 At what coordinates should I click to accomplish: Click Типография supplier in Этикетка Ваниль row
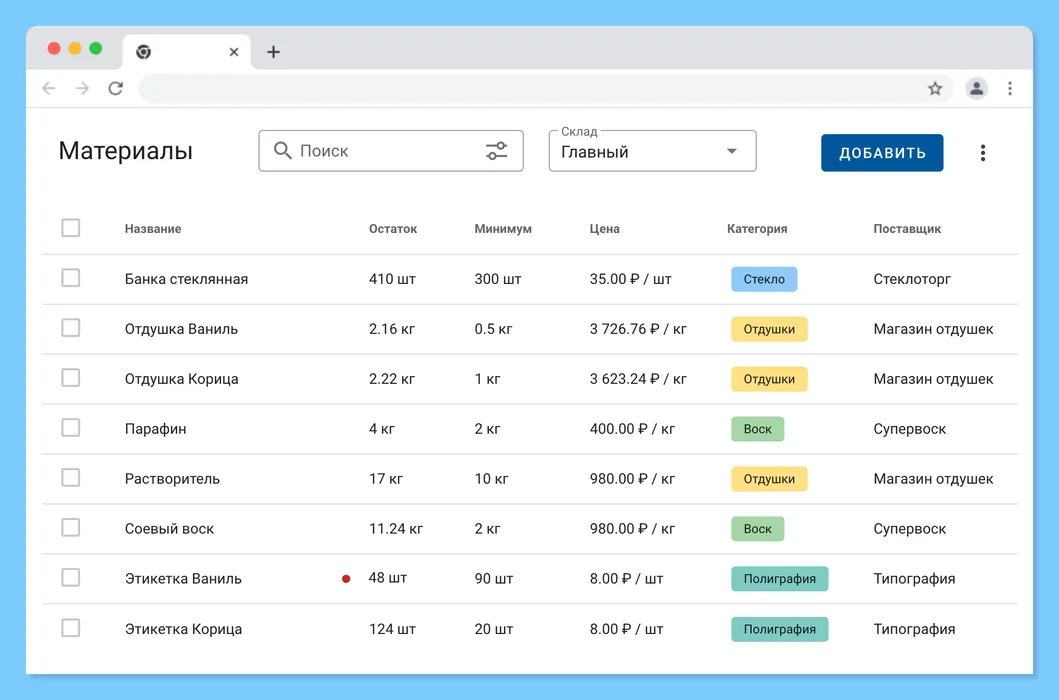(914, 579)
